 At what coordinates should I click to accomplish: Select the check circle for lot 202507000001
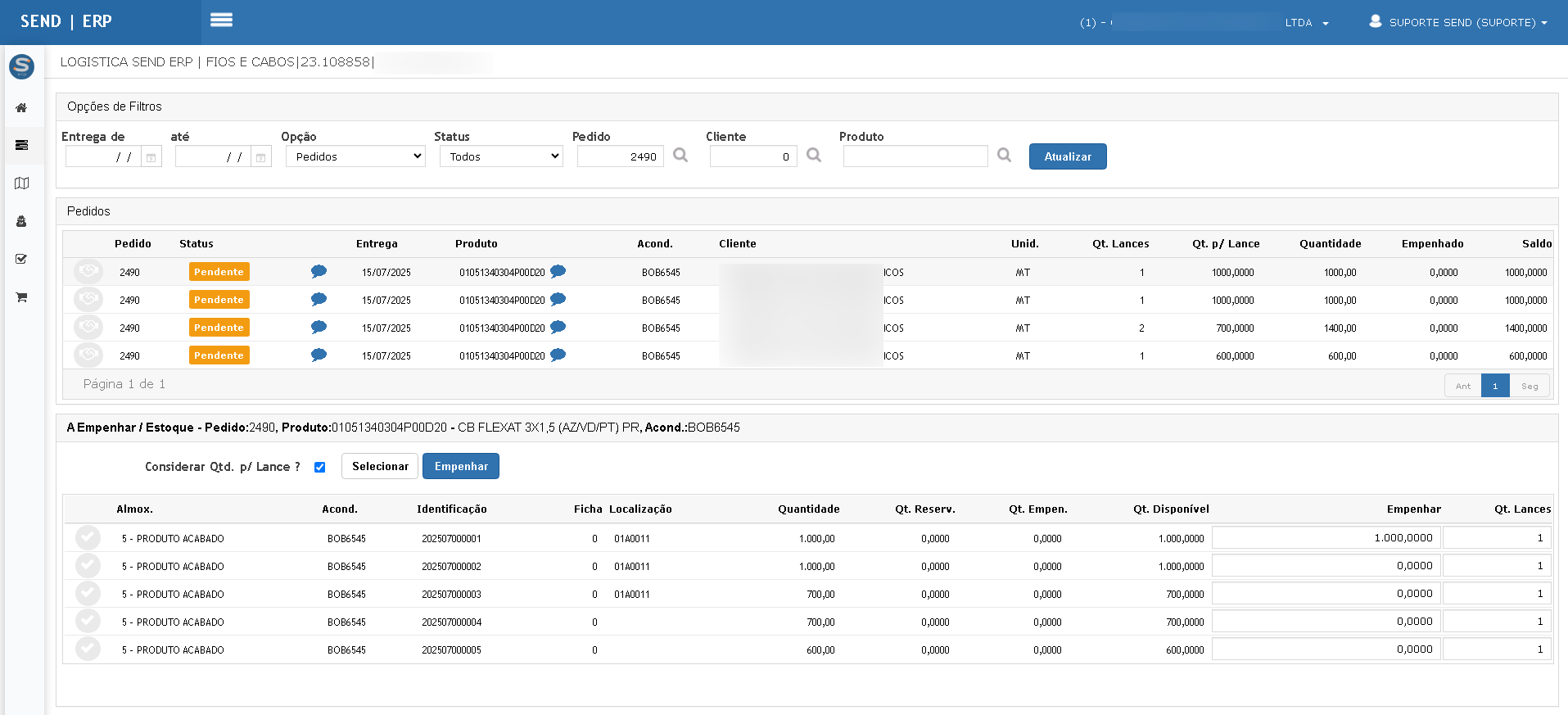click(x=88, y=538)
